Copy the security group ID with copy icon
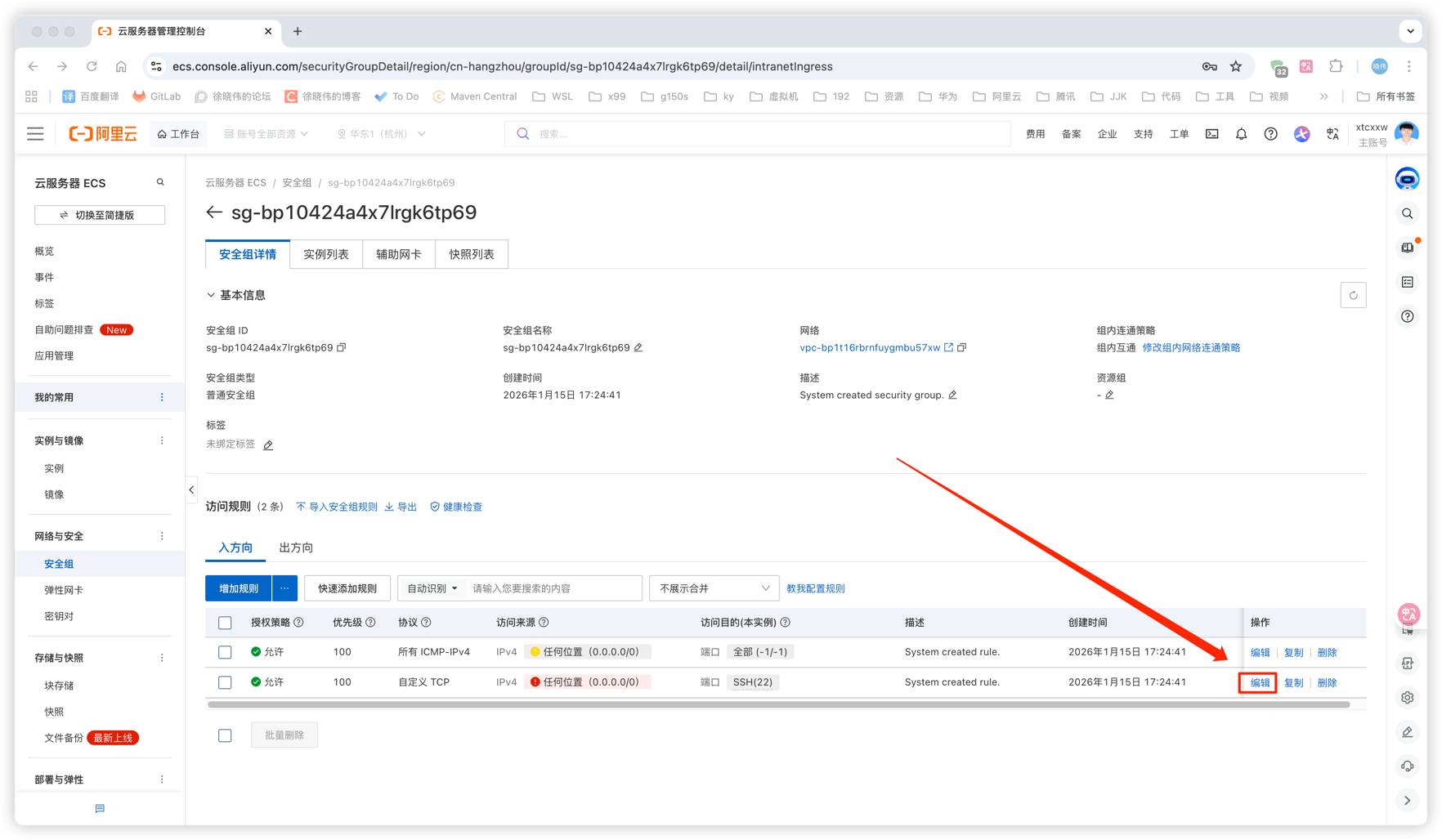The image size is (1442, 840). tap(342, 347)
